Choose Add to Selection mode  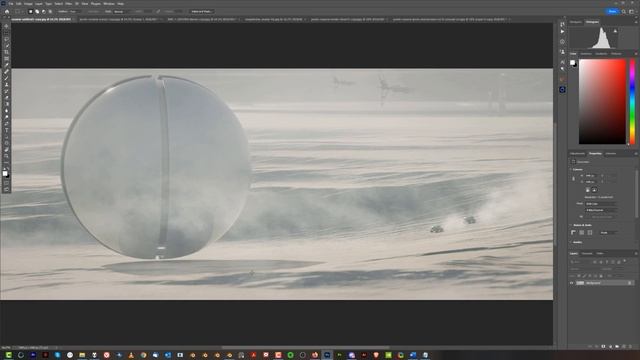tap(37, 11)
